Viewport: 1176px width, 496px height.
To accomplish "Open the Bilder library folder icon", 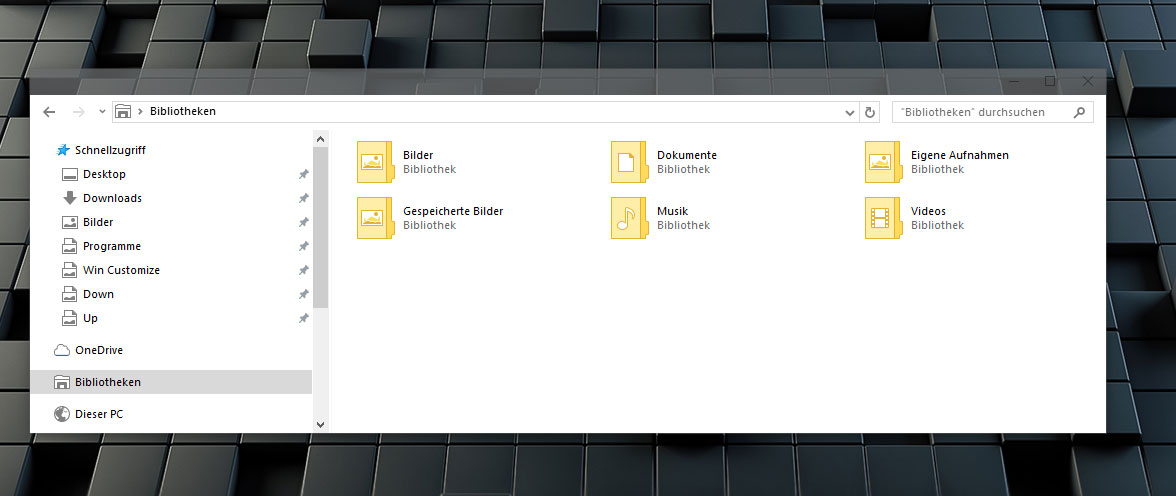I will coord(376,161).
